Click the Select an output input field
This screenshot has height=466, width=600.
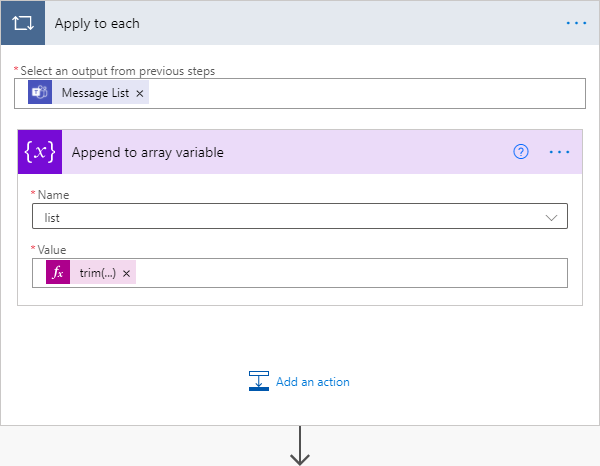click(x=360, y=93)
